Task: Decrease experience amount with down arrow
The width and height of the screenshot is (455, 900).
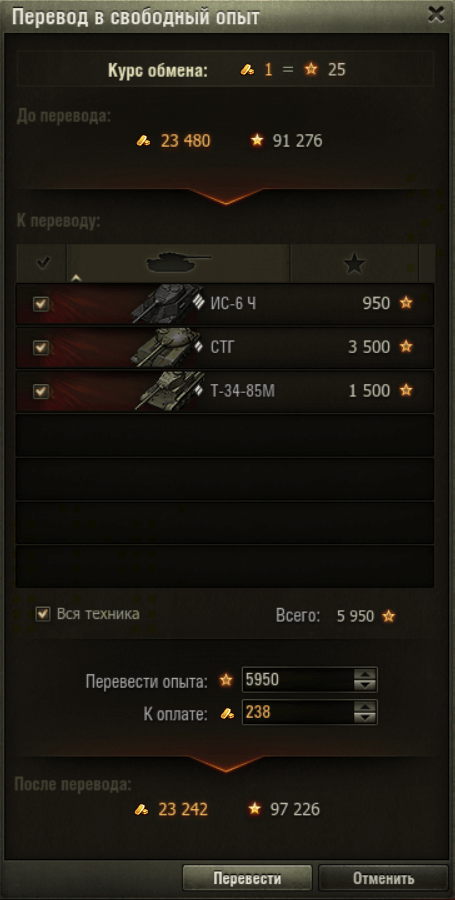Action: (x=365, y=686)
